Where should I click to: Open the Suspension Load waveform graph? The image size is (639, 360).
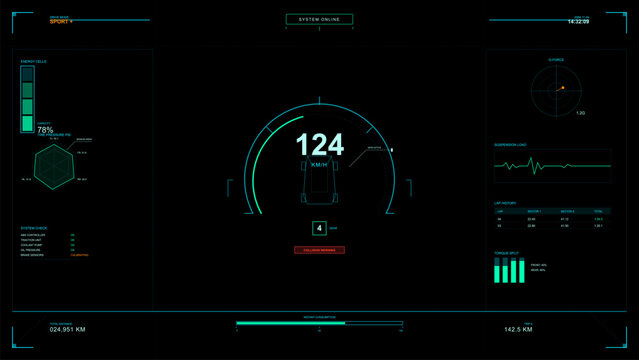tap(553, 166)
